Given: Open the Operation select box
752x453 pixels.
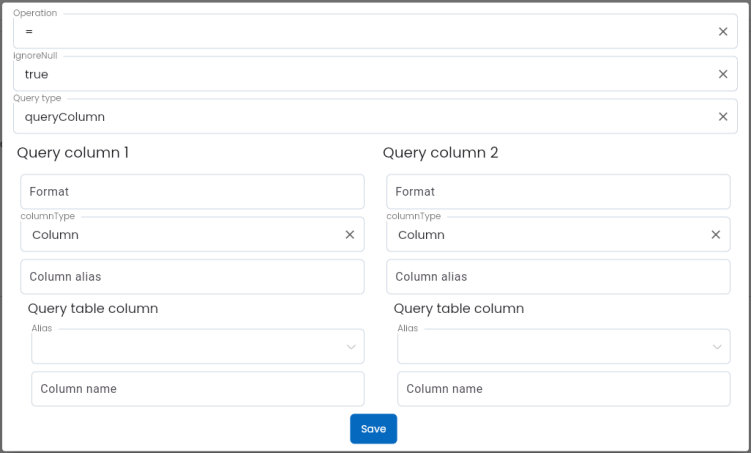Looking at the screenshot, I should click(x=360, y=32).
